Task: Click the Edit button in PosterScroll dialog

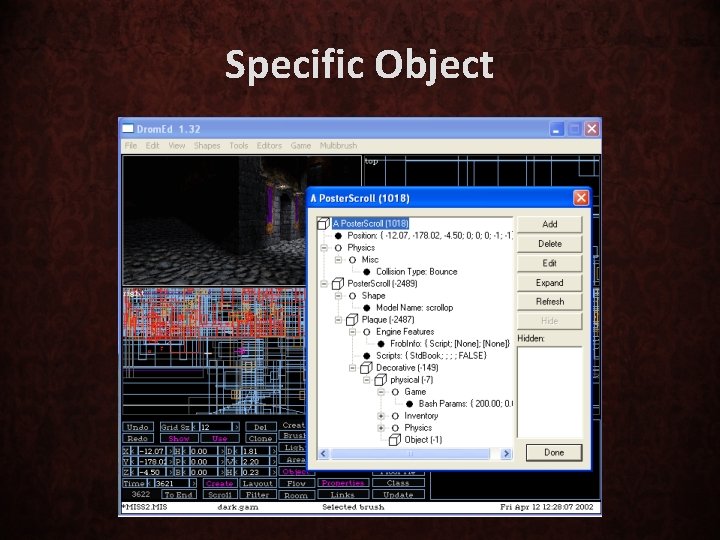Action: click(x=550, y=263)
